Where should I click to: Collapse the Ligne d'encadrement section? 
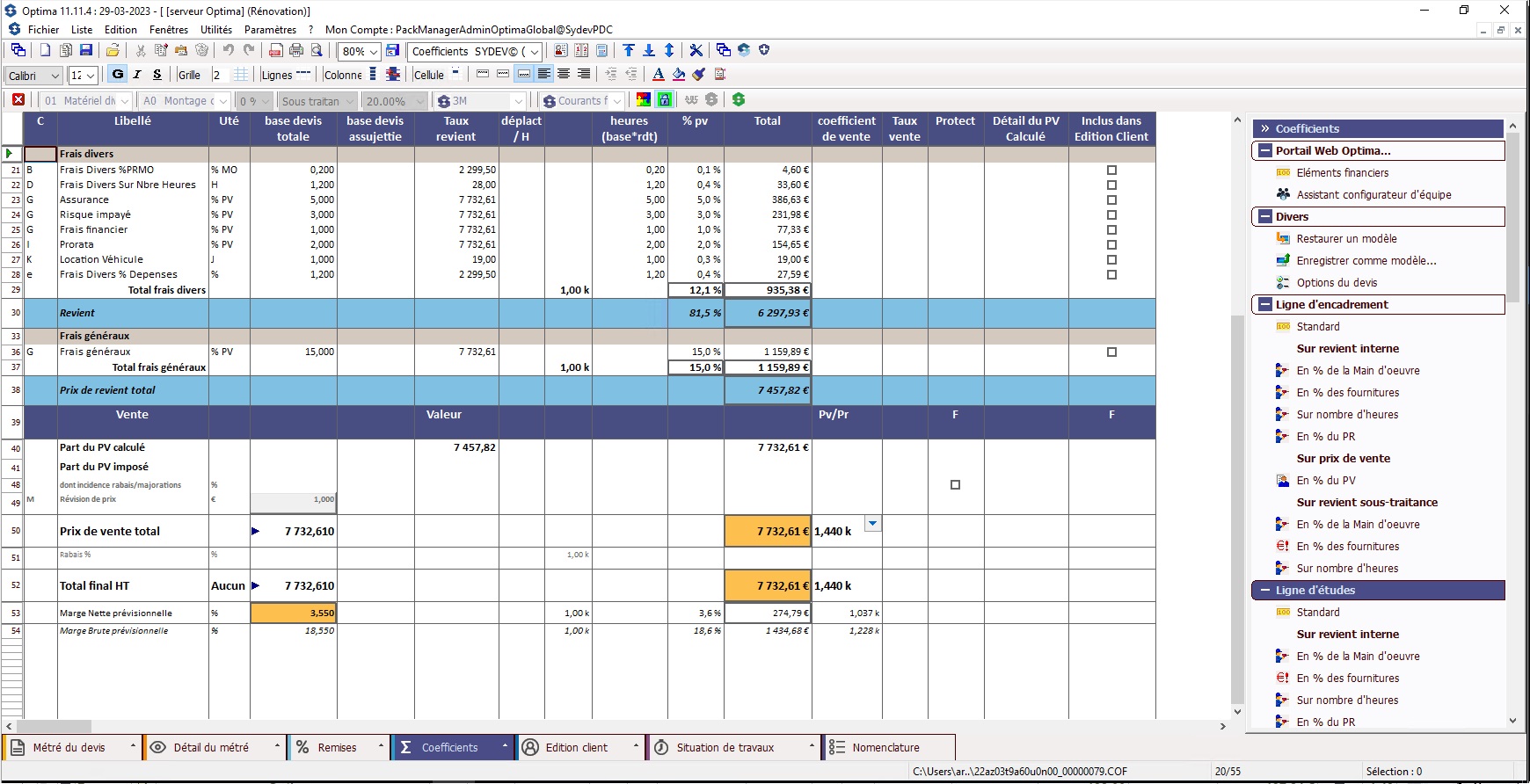tap(1264, 305)
